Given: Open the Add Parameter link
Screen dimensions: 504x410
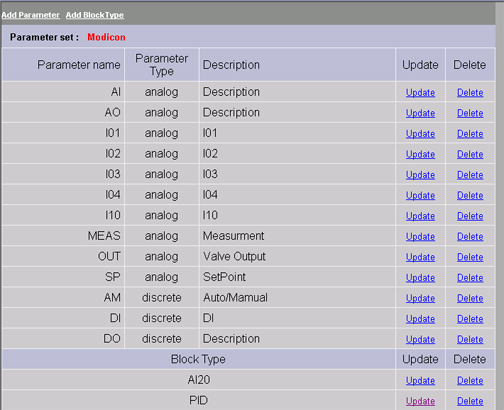Looking at the screenshot, I should click(x=30, y=15).
